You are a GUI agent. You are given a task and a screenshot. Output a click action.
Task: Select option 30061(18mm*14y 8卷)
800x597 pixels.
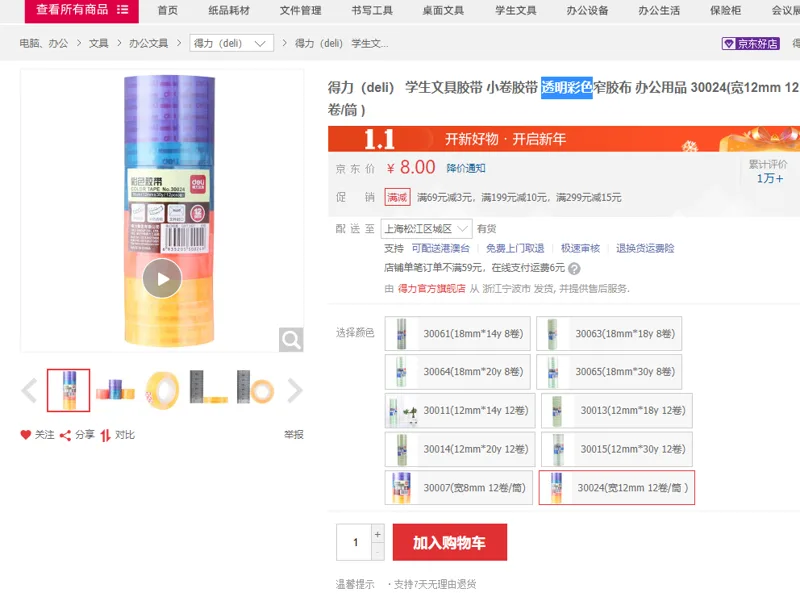pyautogui.click(x=458, y=334)
